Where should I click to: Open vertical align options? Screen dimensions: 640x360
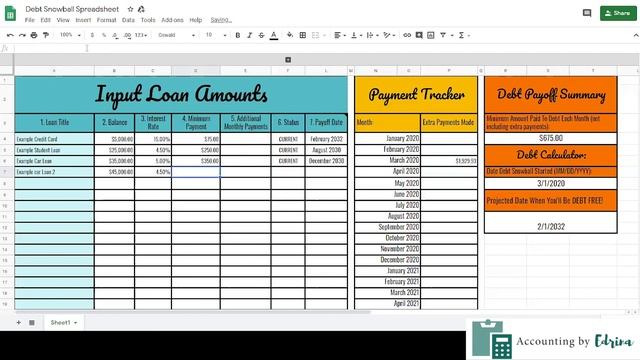coord(356,36)
